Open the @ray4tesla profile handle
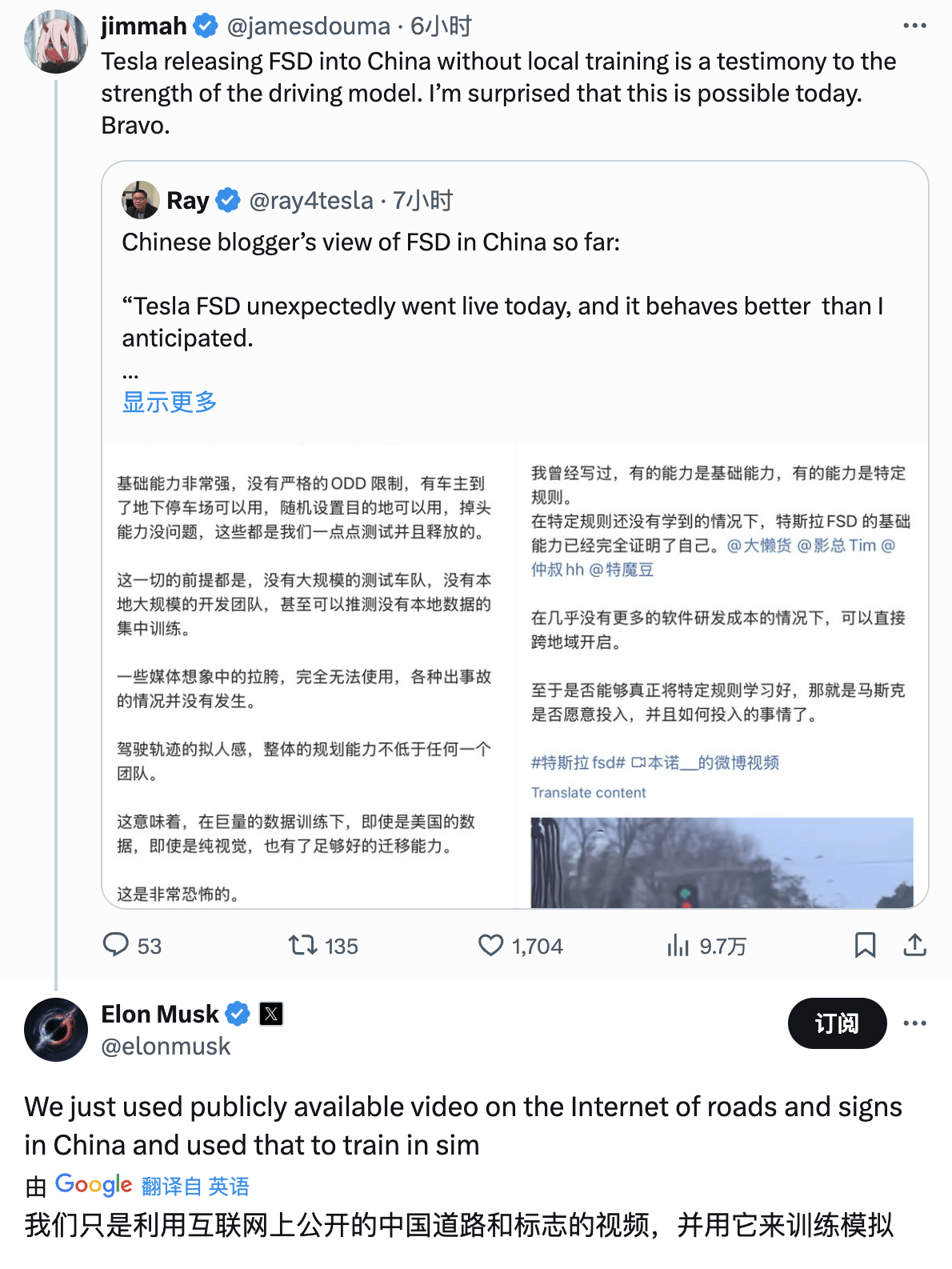 pyautogui.click(x=311, y=200)
